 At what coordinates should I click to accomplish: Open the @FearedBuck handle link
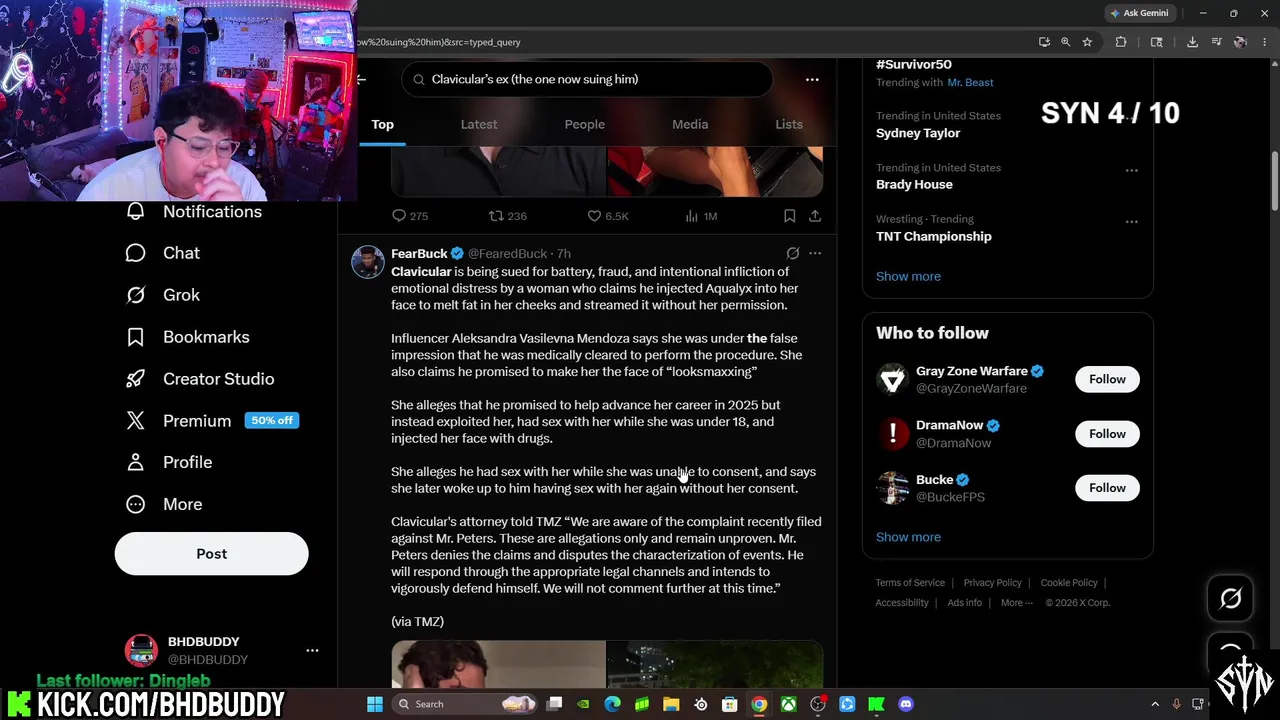point(507,254)
